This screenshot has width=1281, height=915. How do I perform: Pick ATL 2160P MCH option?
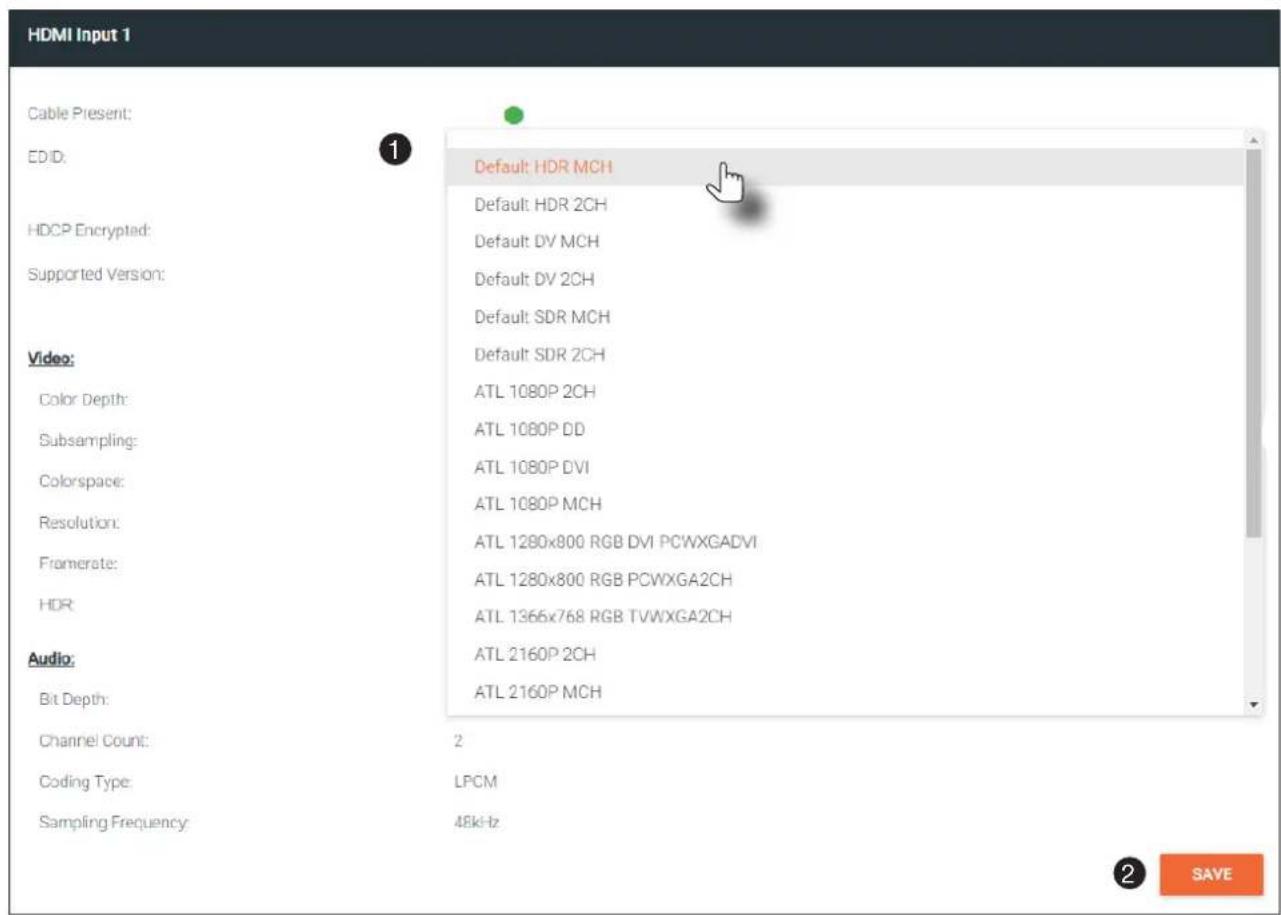click(x=845, y=691)
